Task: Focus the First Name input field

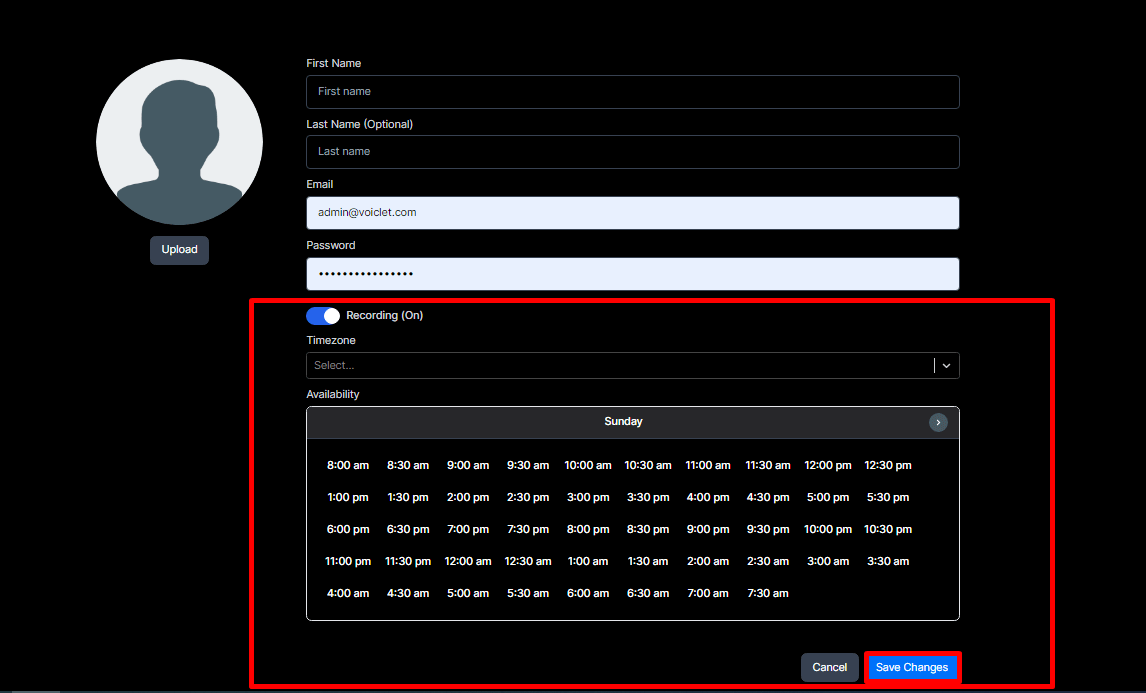Action: pos(632,92)
